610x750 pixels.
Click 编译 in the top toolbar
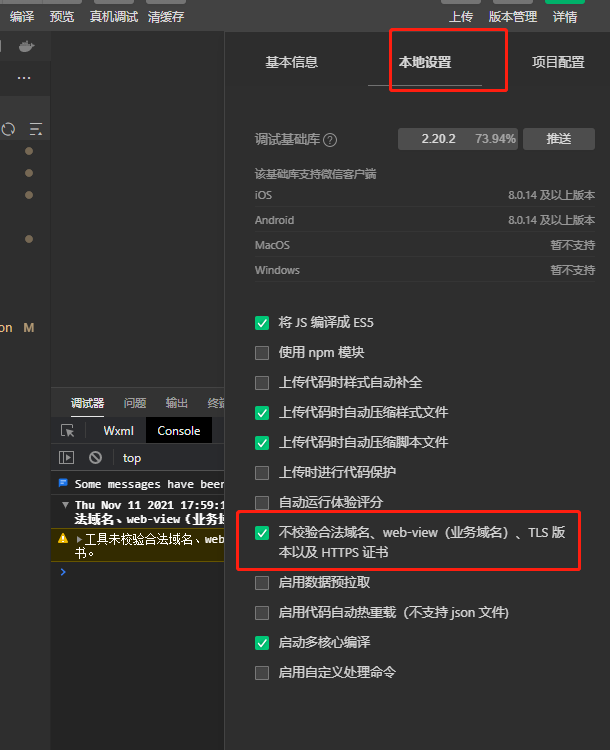tap(22, 17)
